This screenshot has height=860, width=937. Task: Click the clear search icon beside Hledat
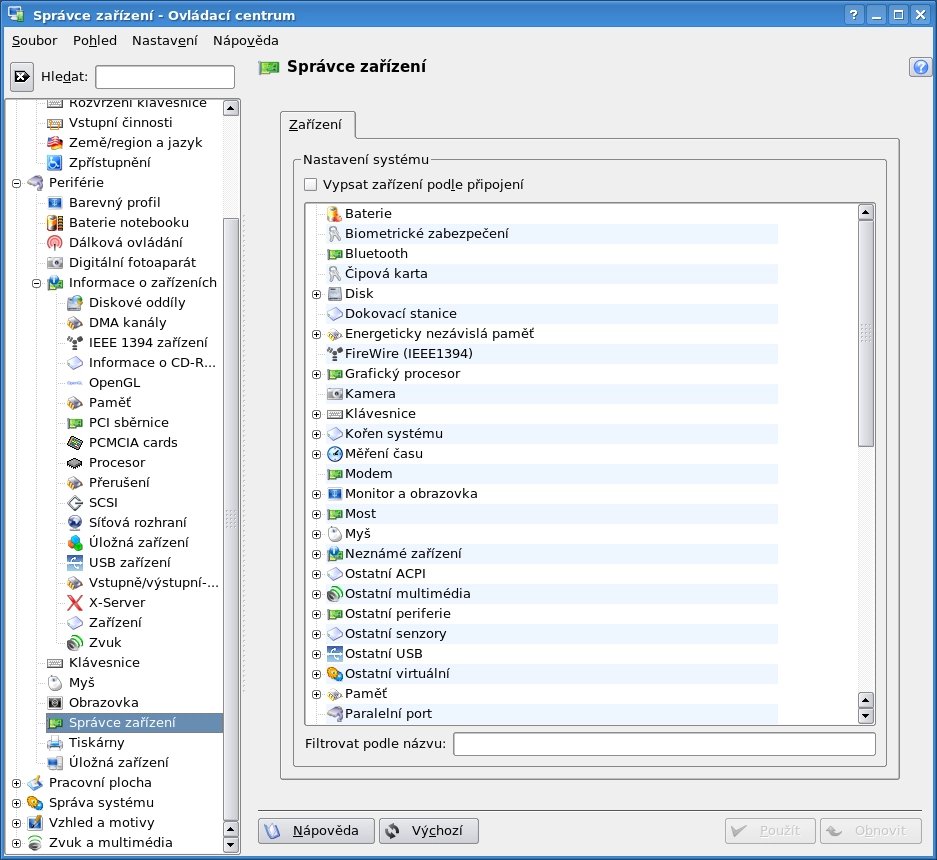[x=22, y=76]
